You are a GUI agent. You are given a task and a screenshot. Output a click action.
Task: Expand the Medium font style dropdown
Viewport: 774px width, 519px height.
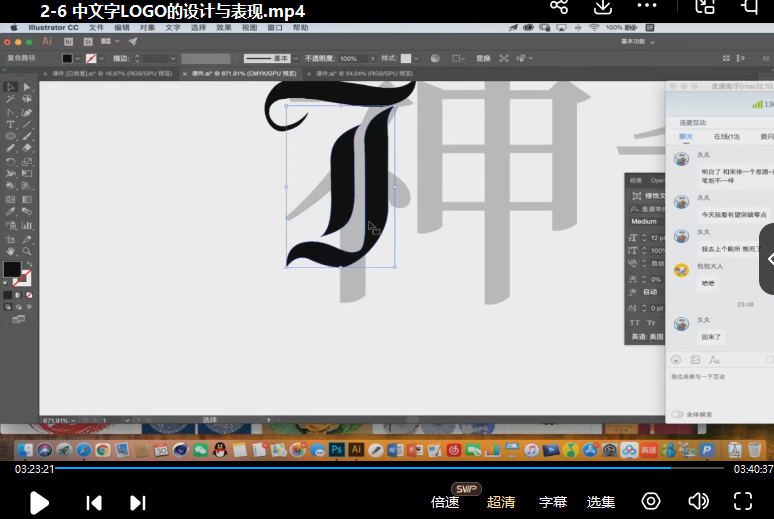(646, 221)
